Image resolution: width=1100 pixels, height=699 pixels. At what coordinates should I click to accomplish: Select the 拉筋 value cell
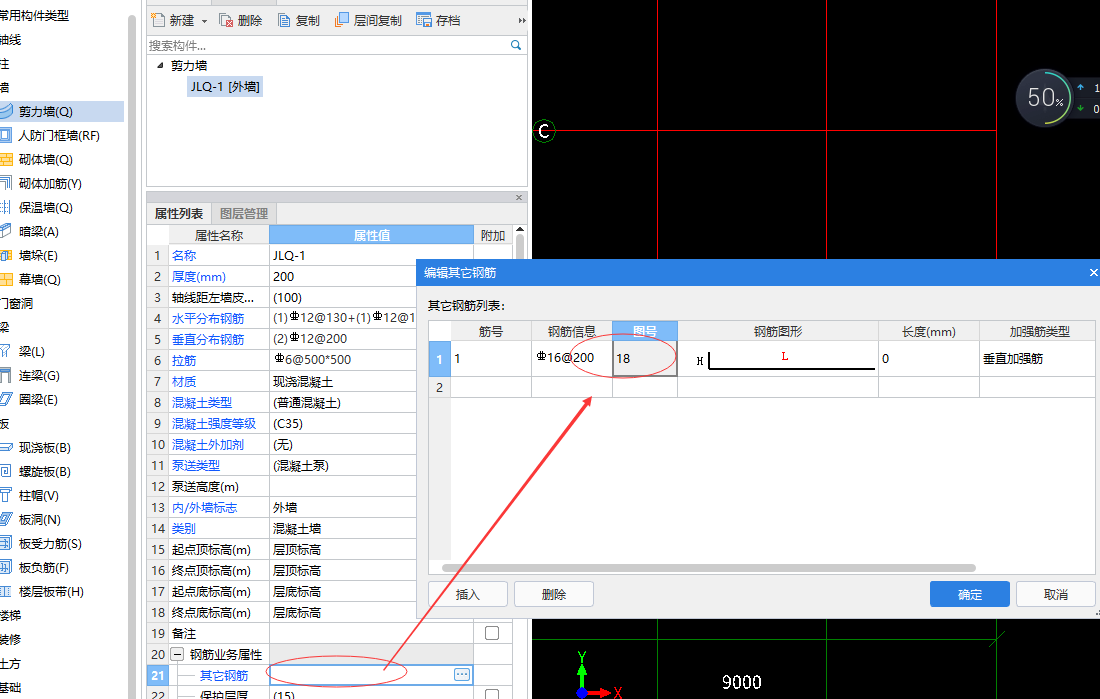tap(343, 360)
